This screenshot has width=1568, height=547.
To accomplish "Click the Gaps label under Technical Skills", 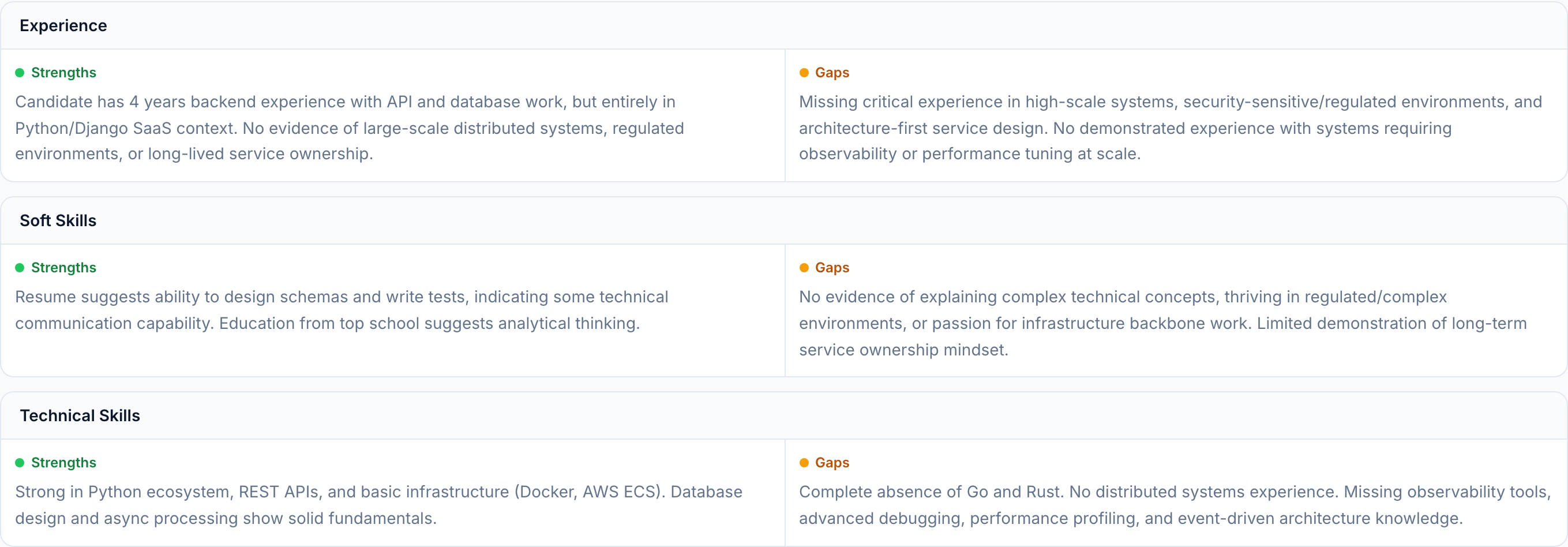I will tap(831, 463).
